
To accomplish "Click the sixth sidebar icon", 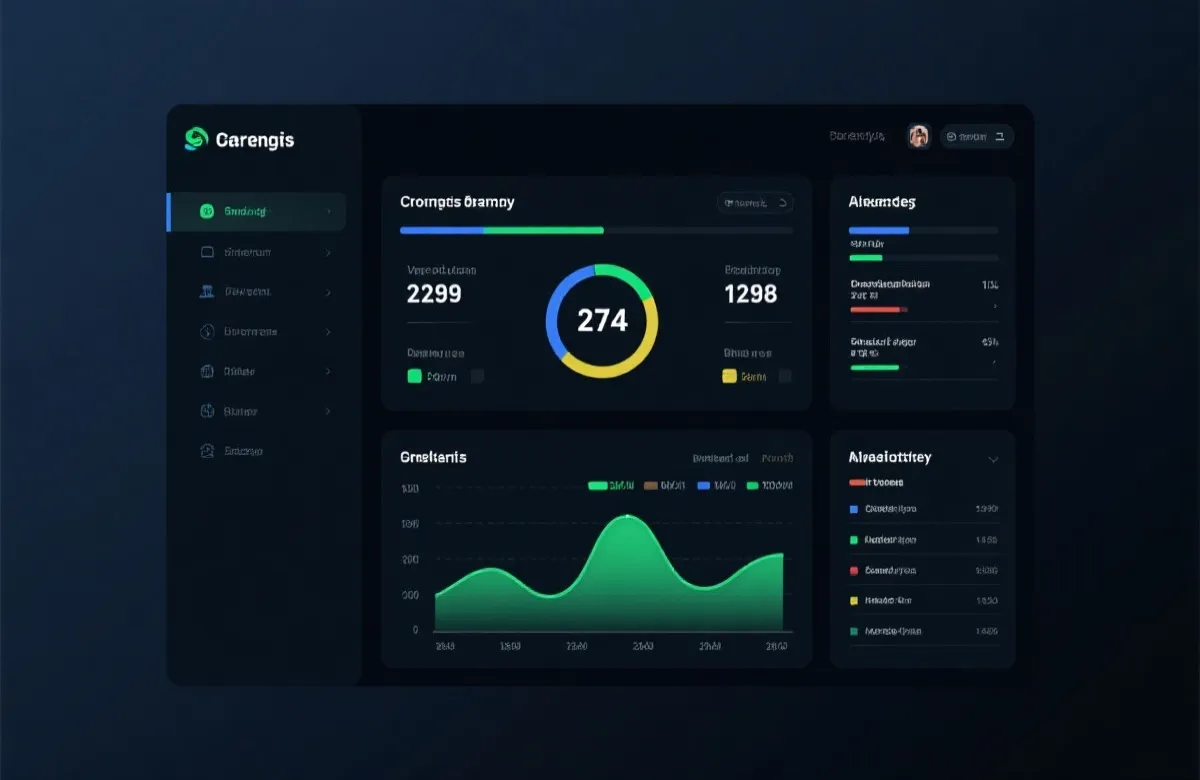I will [207, 411].
